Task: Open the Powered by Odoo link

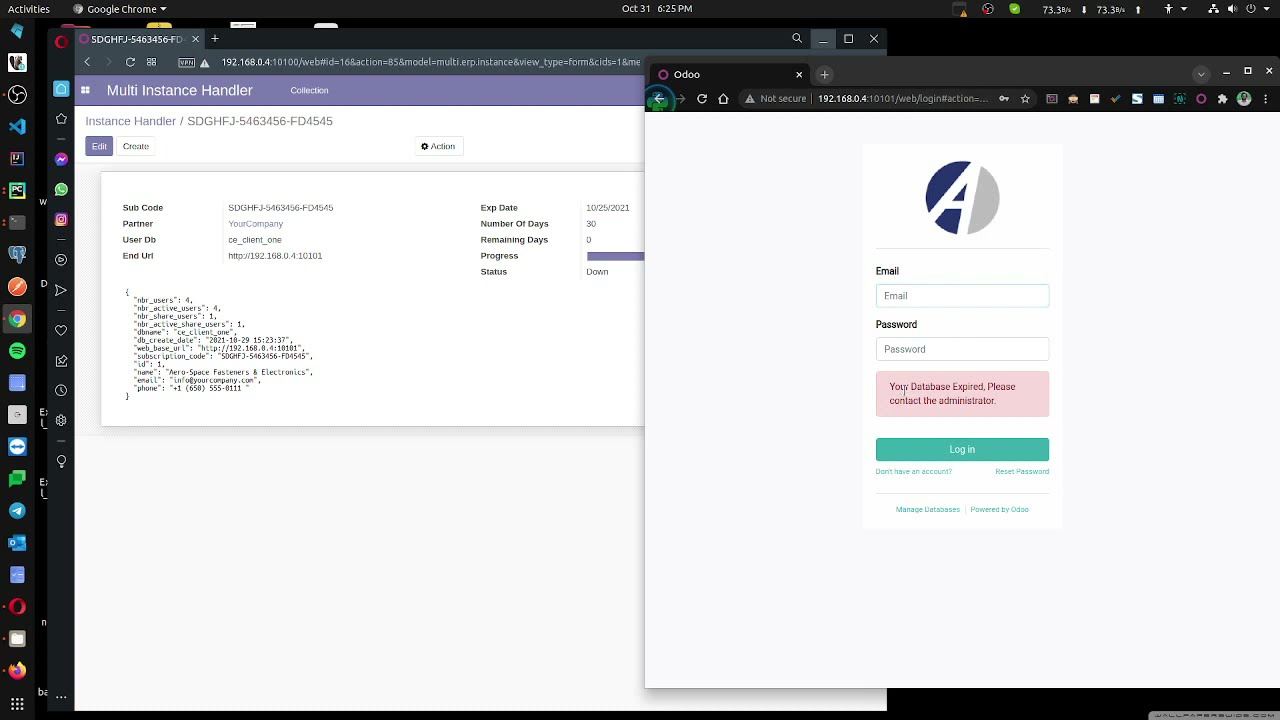Action: tap(999, 509)
